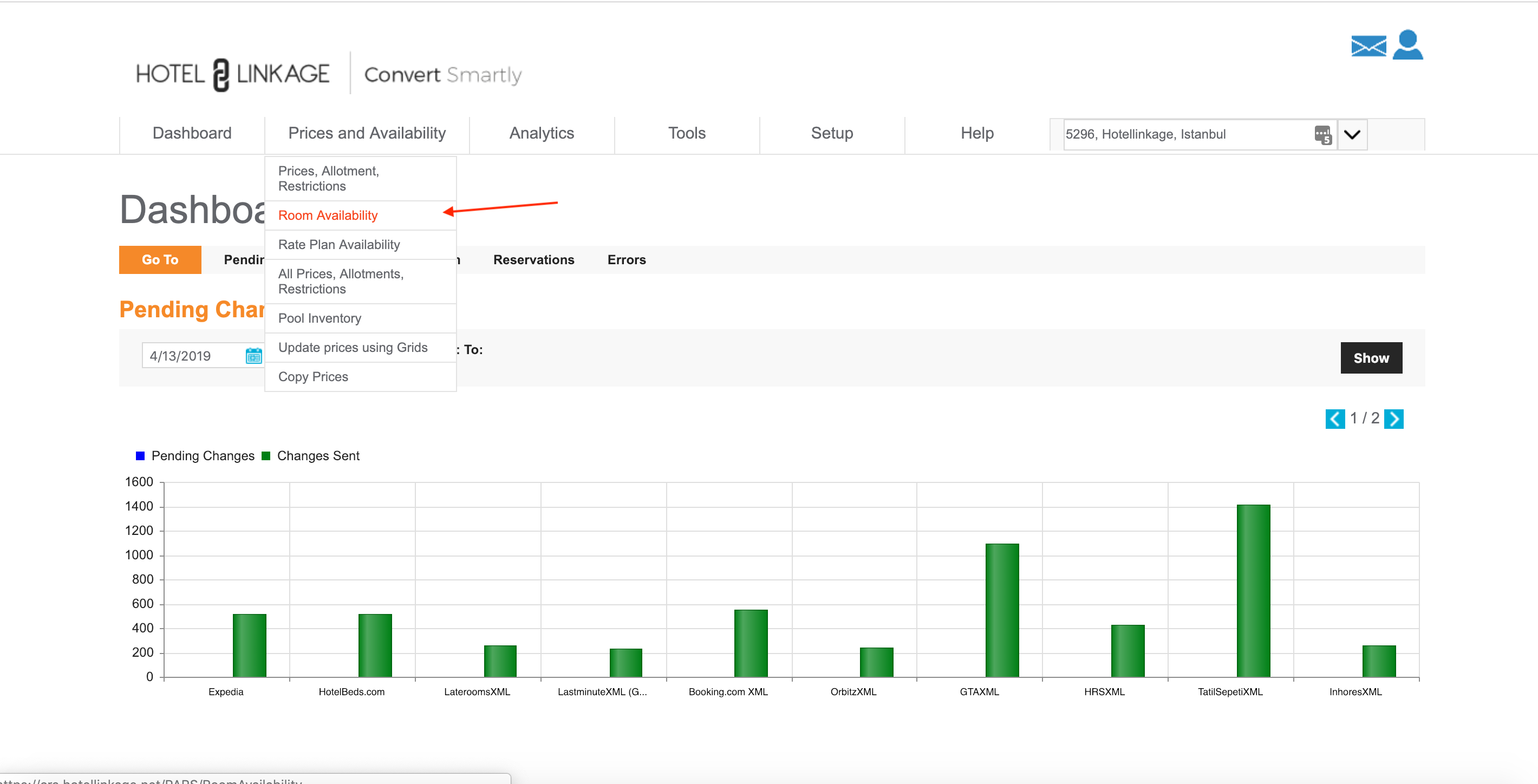Click the chat bubble icon in hotel selector
This screenshot has width=1538, height=784.
(x=1322, y=135)
